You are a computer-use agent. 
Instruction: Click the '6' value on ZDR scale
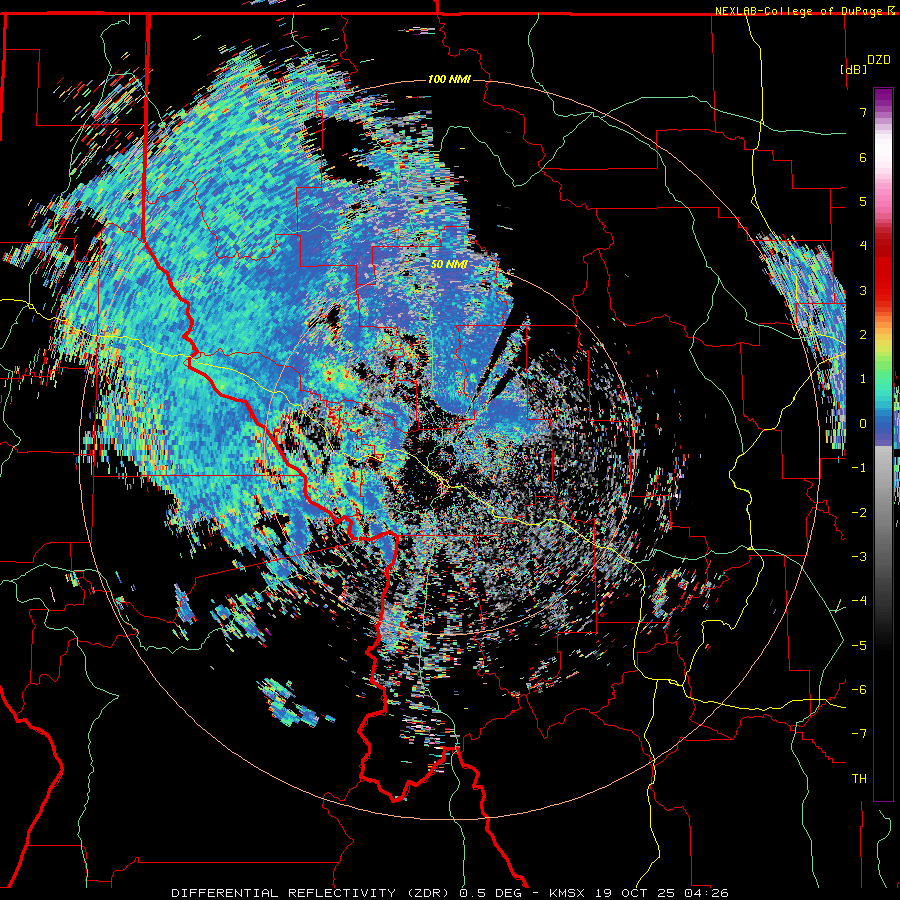click(863, 157)
